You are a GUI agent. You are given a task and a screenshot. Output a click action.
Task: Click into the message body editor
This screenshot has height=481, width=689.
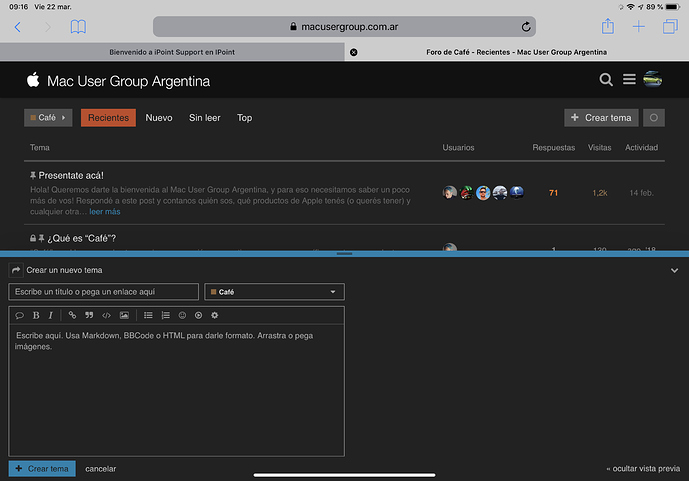tap(177, 390)
